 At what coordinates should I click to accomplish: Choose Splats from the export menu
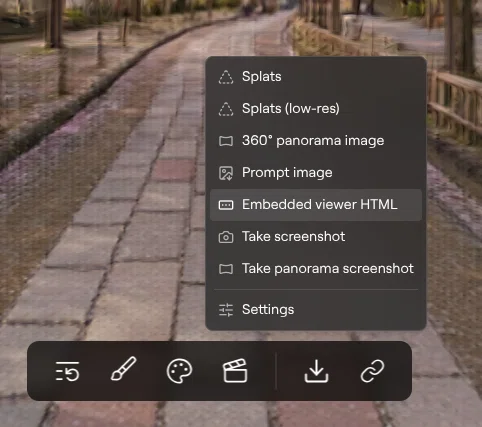point(316,76)
